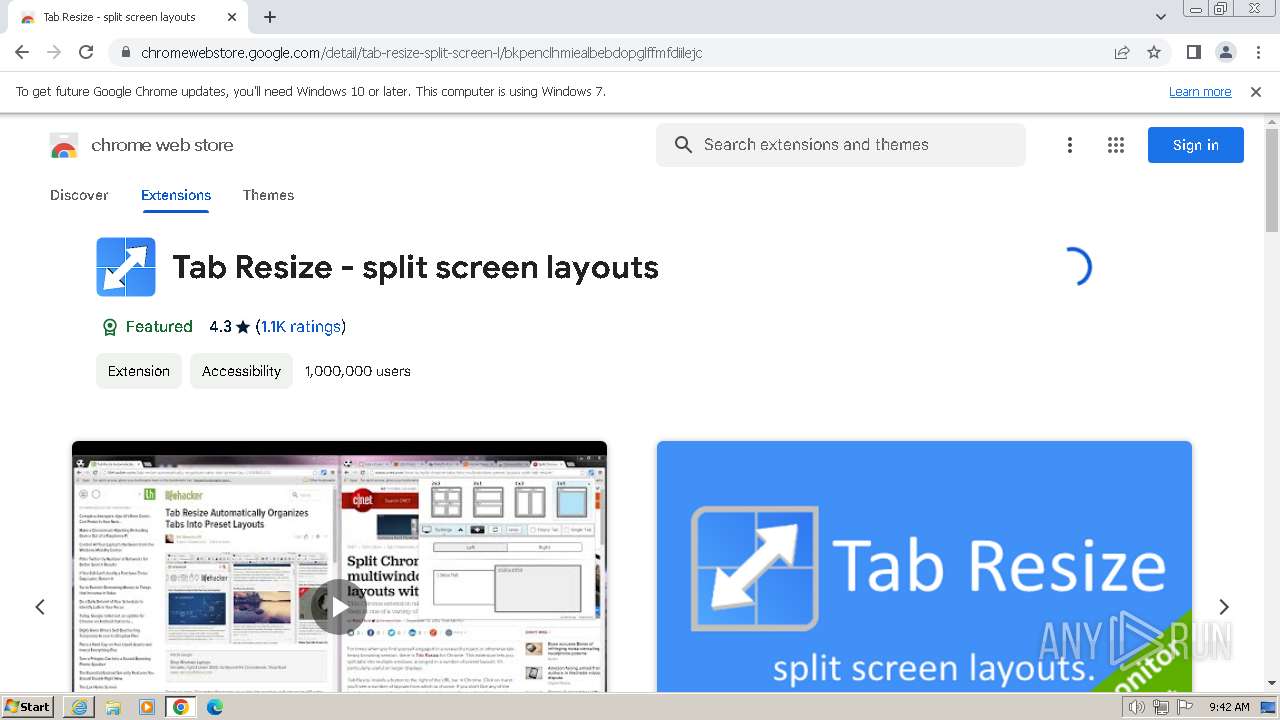
Task: Expand the tab search chevron
Action: 1161,17
